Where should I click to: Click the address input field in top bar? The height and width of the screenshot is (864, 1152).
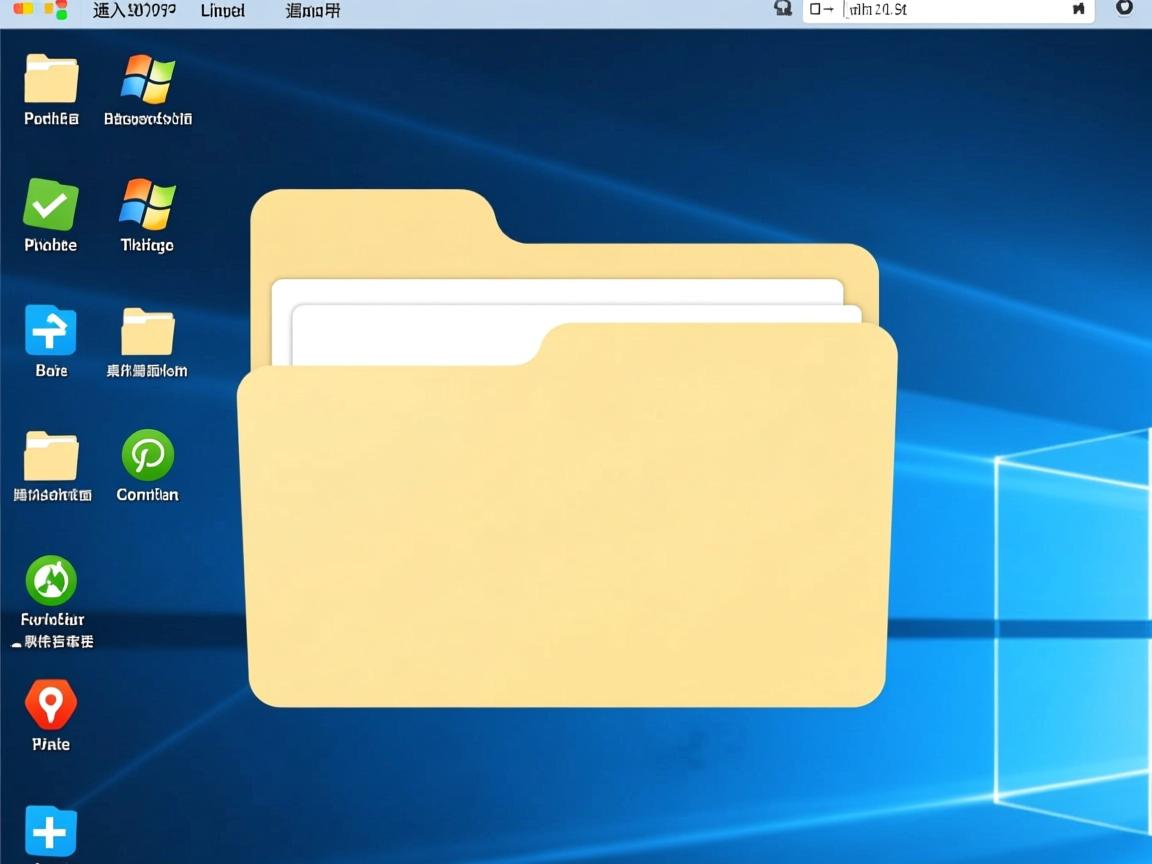click(x=950, y=10)
